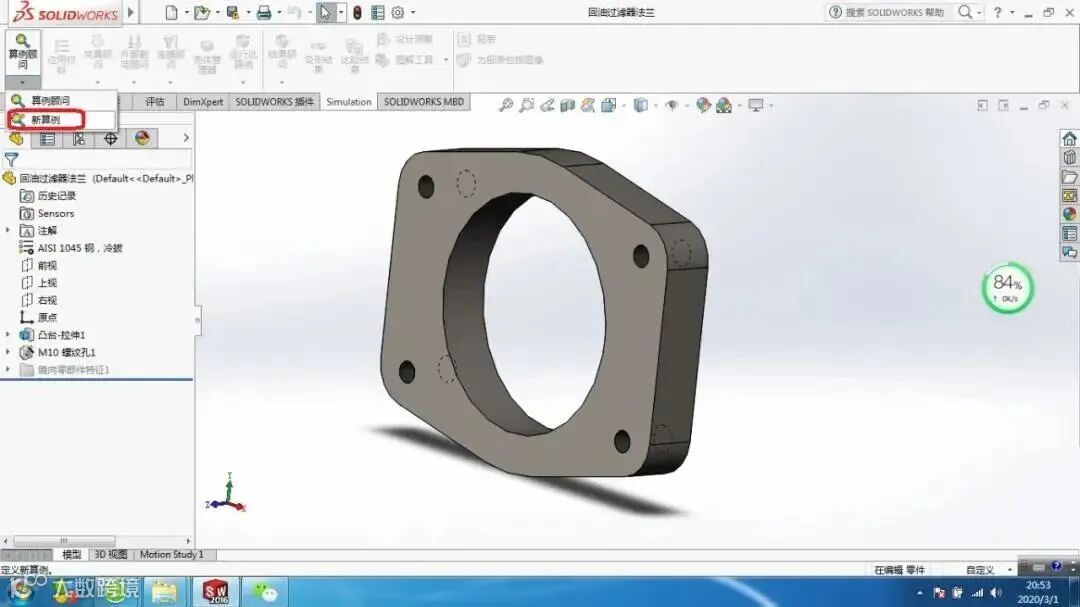Screen dimensions: 1080x607
Task: Click the Rebuild traffic light icon
Action: coord(357,12)
